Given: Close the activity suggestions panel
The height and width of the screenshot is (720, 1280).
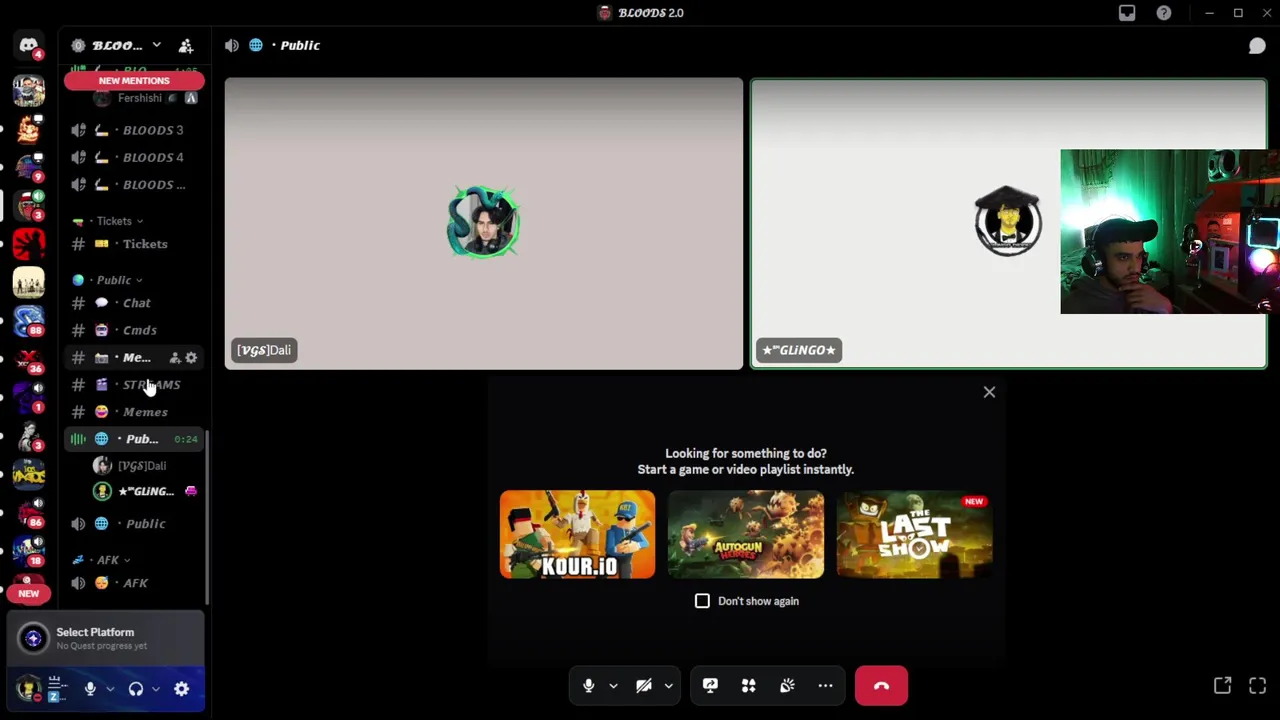Looking at the screenshot, I should [989, 392].
